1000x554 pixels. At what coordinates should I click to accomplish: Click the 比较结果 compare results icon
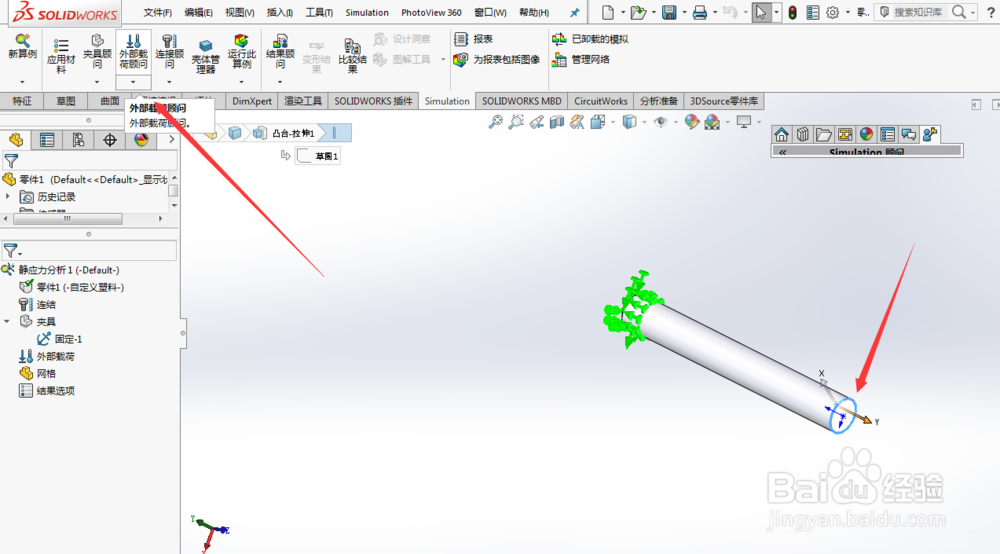point(352,56)
